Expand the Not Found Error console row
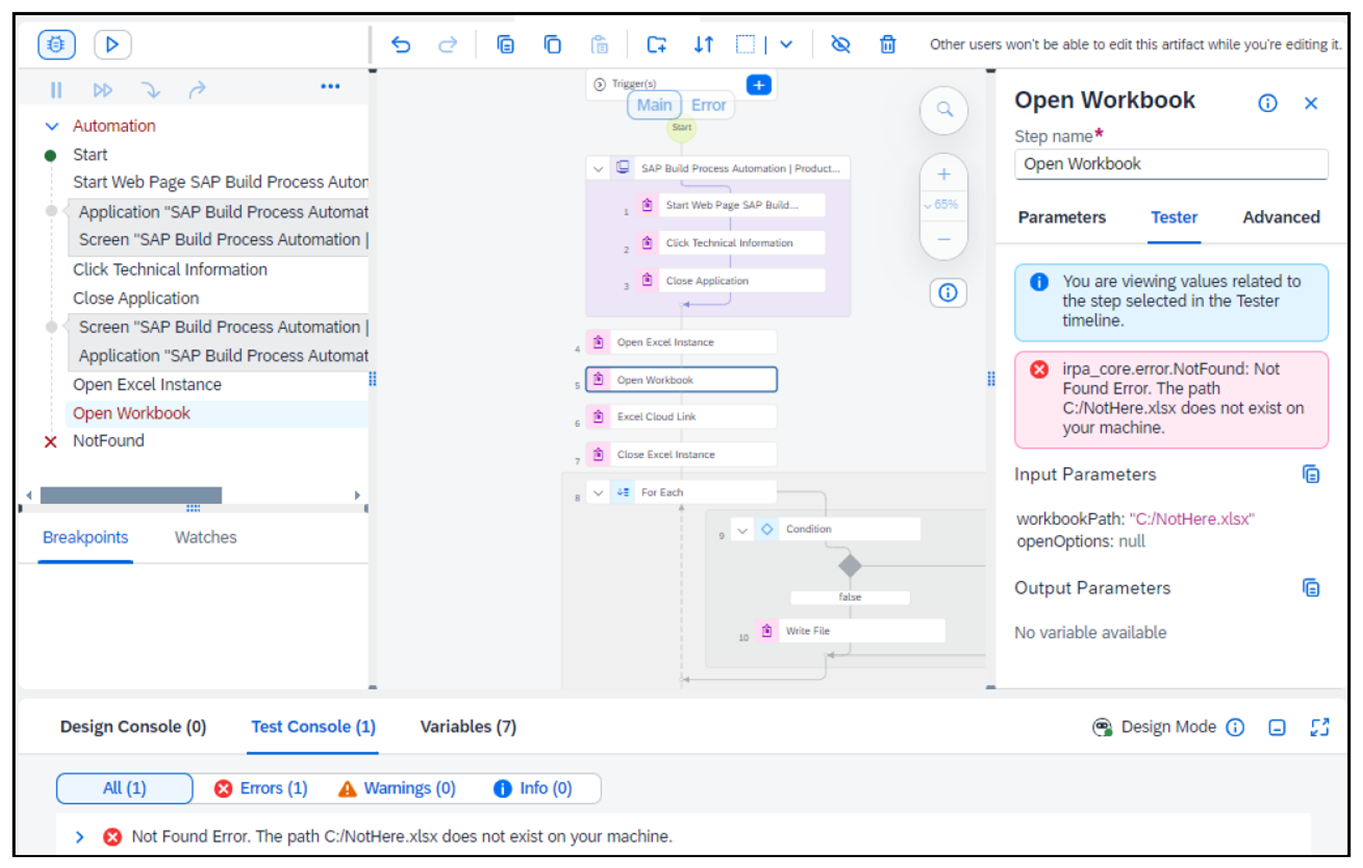Screen dimensions: 1363x868 coord(80,837)
